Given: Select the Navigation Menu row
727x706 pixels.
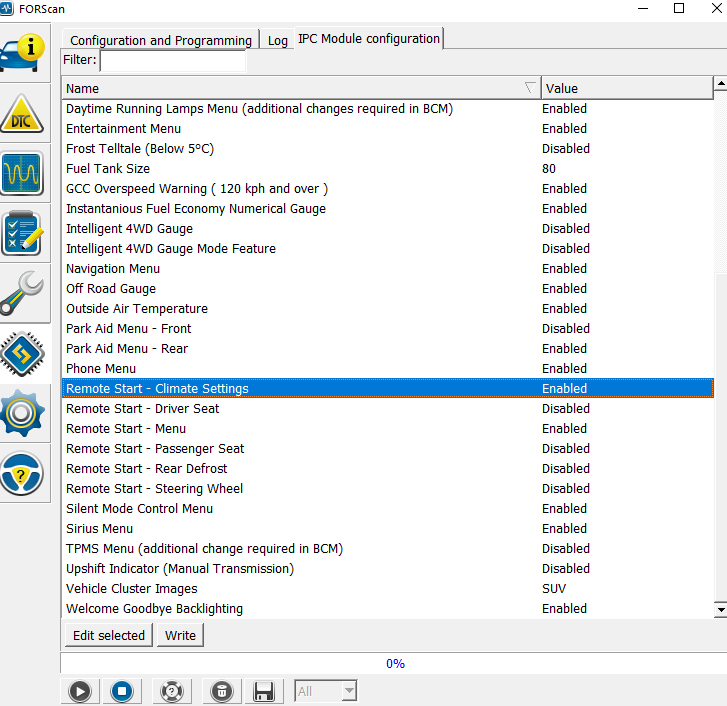Looking at the screenshot, I should pos(388,268).
